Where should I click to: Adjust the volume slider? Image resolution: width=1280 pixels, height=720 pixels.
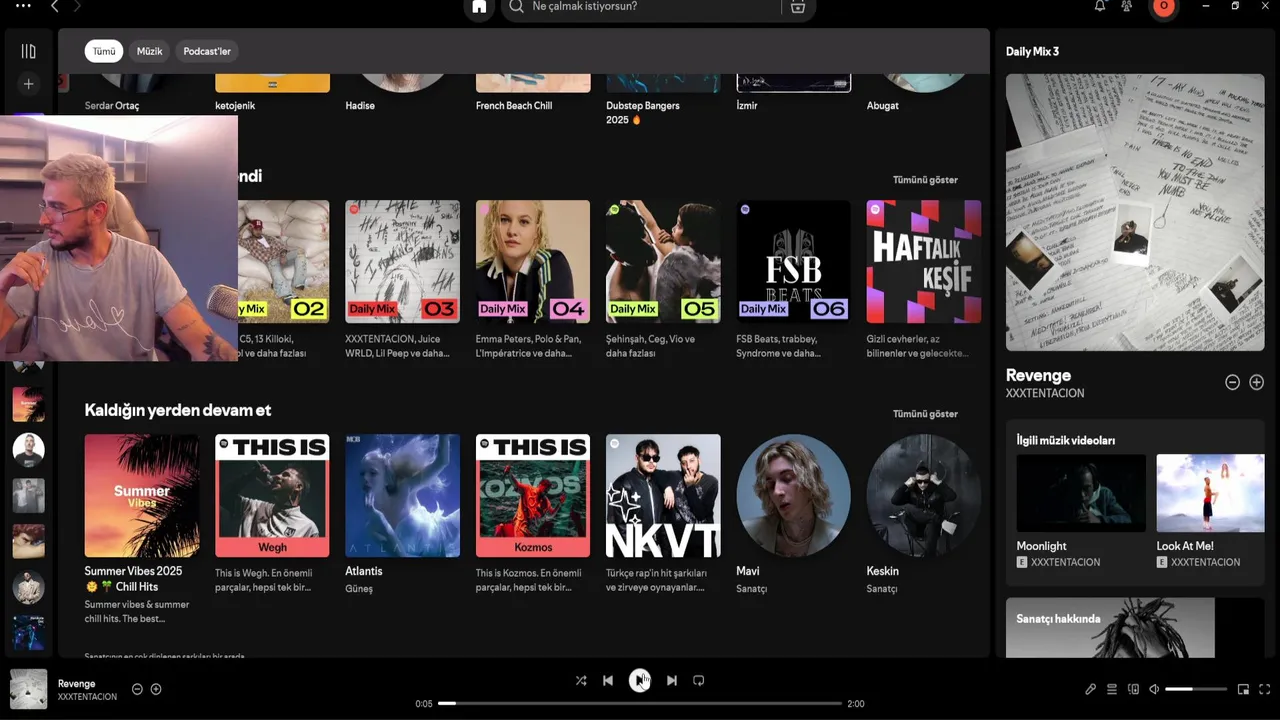coord(1196,689)
